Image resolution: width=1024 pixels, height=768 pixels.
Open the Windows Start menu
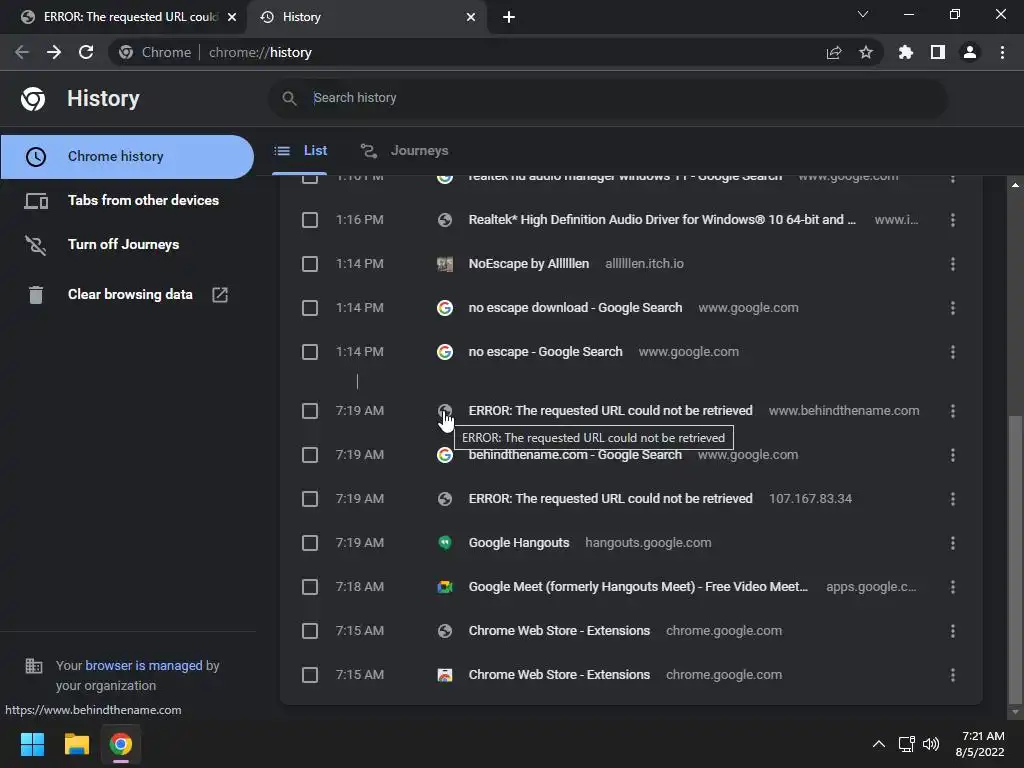(32, 744)
